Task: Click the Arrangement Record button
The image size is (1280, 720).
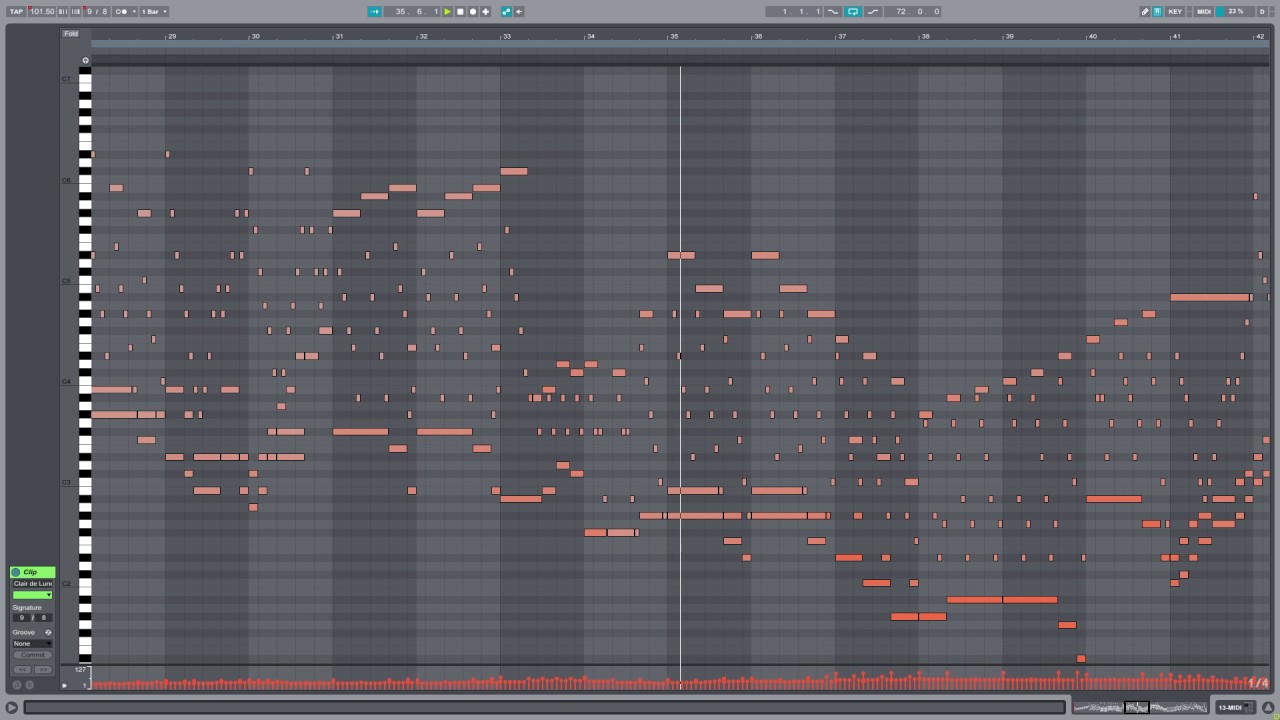Action: (x=473, y=12)
